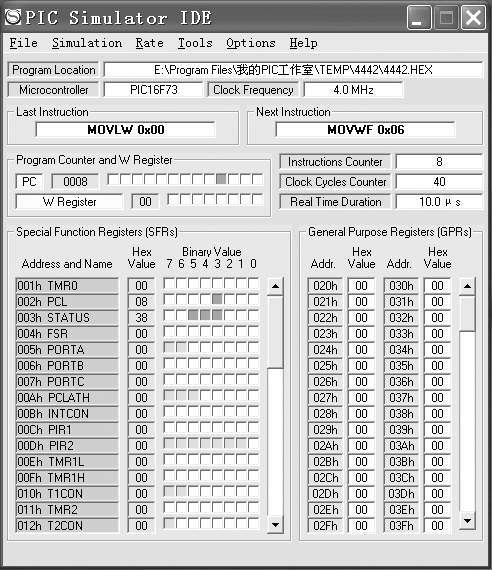492x570 pixels.
Task: Click the PCL hex value 08
Action: (141, 302)
